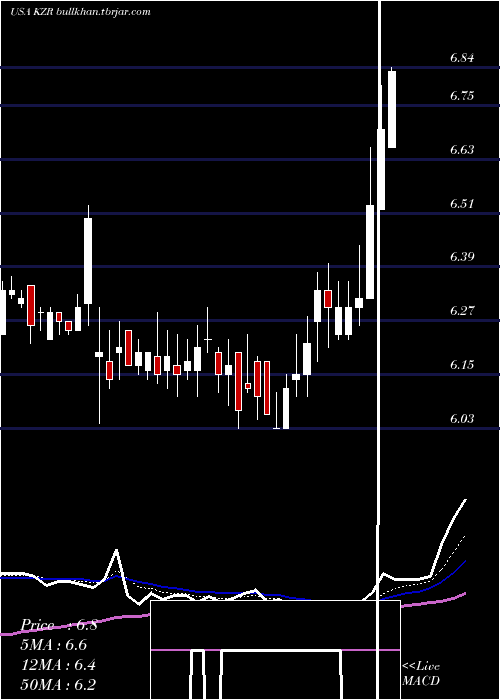
Task: Click the 6.63 price axis label
Action: [x=462, y=150]
